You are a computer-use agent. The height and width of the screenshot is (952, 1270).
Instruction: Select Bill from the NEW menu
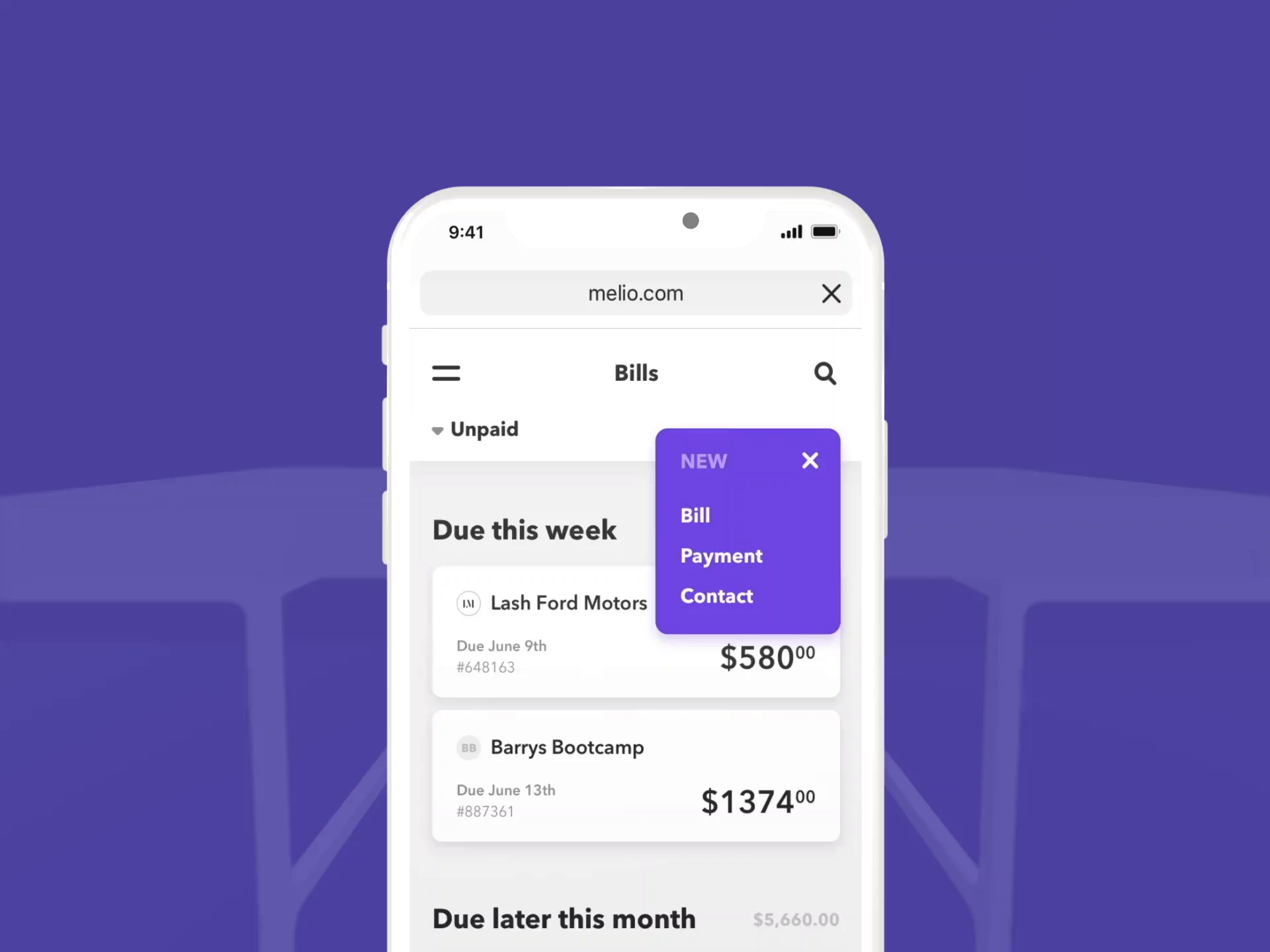696,515
